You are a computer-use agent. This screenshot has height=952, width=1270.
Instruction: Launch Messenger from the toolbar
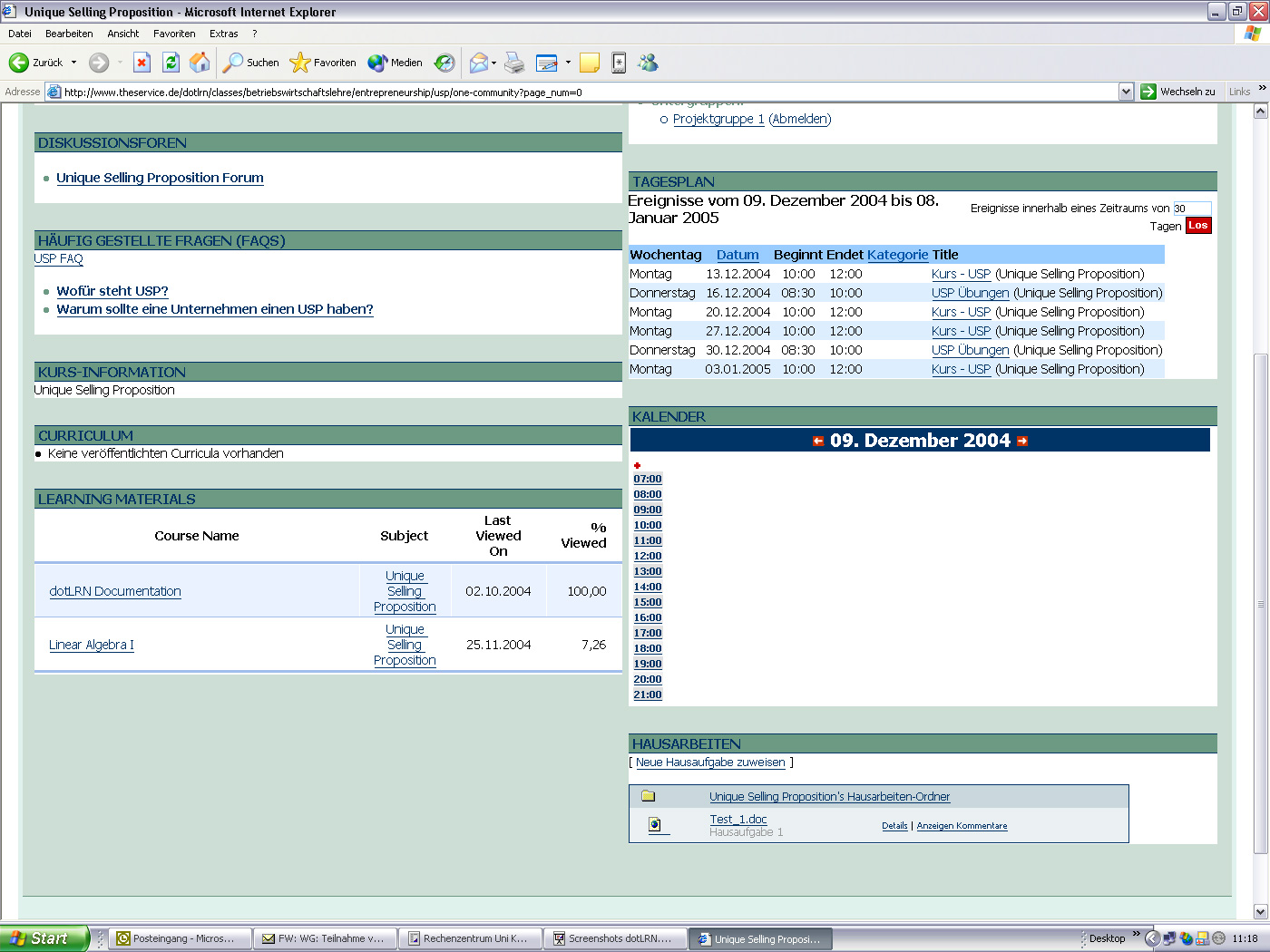coord(648,63)
